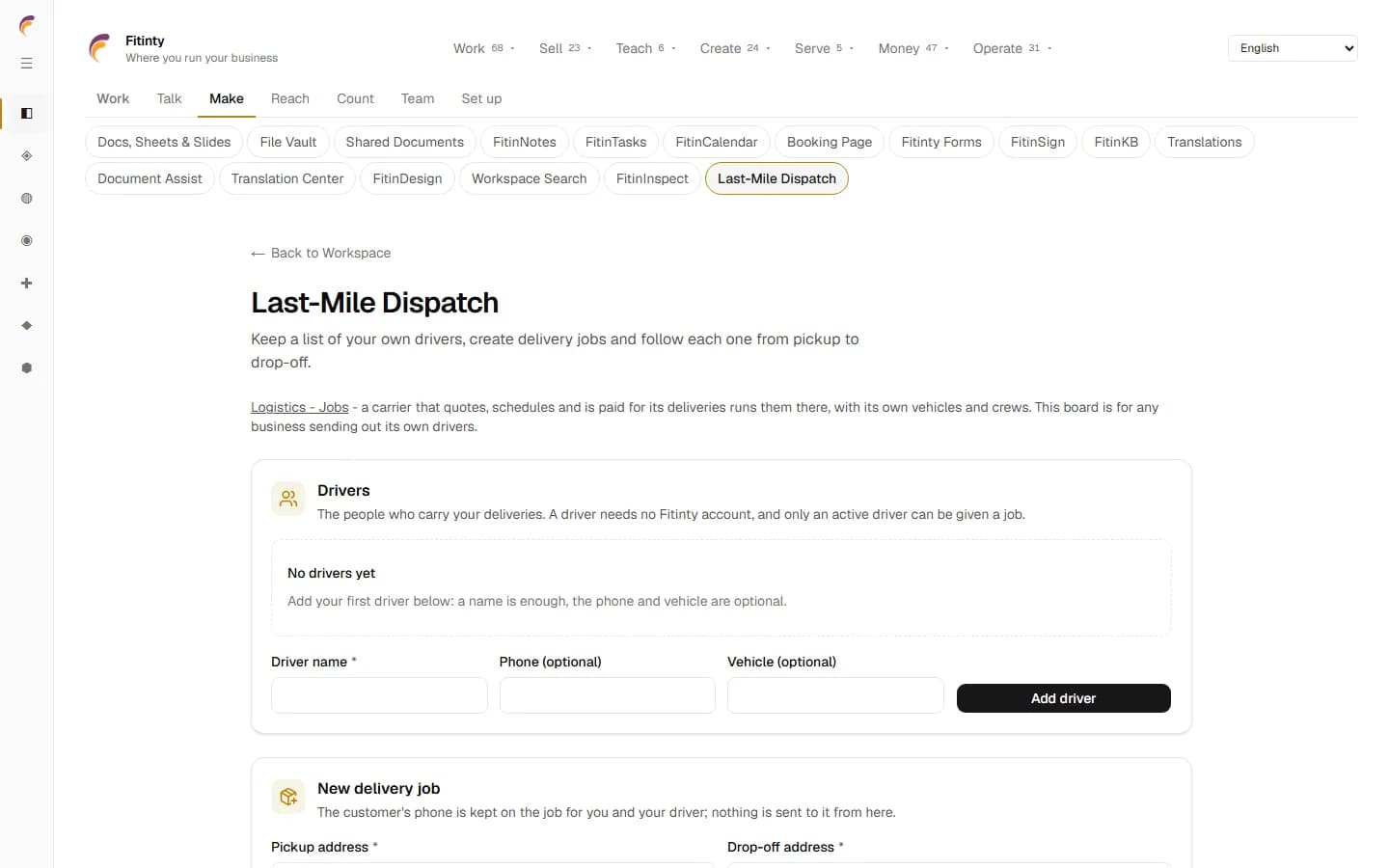The width and height of the screenshot is (1389, 868).
Task: Click the Phone (optional) input field
Action: 608,695
